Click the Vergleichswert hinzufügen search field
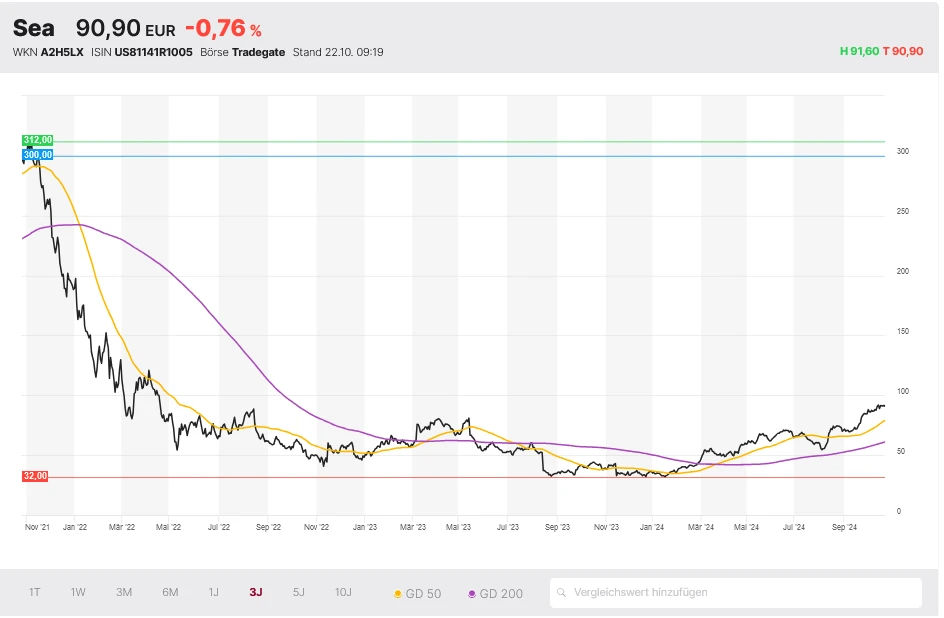944x618 pixels. click(x=740, y=592)
